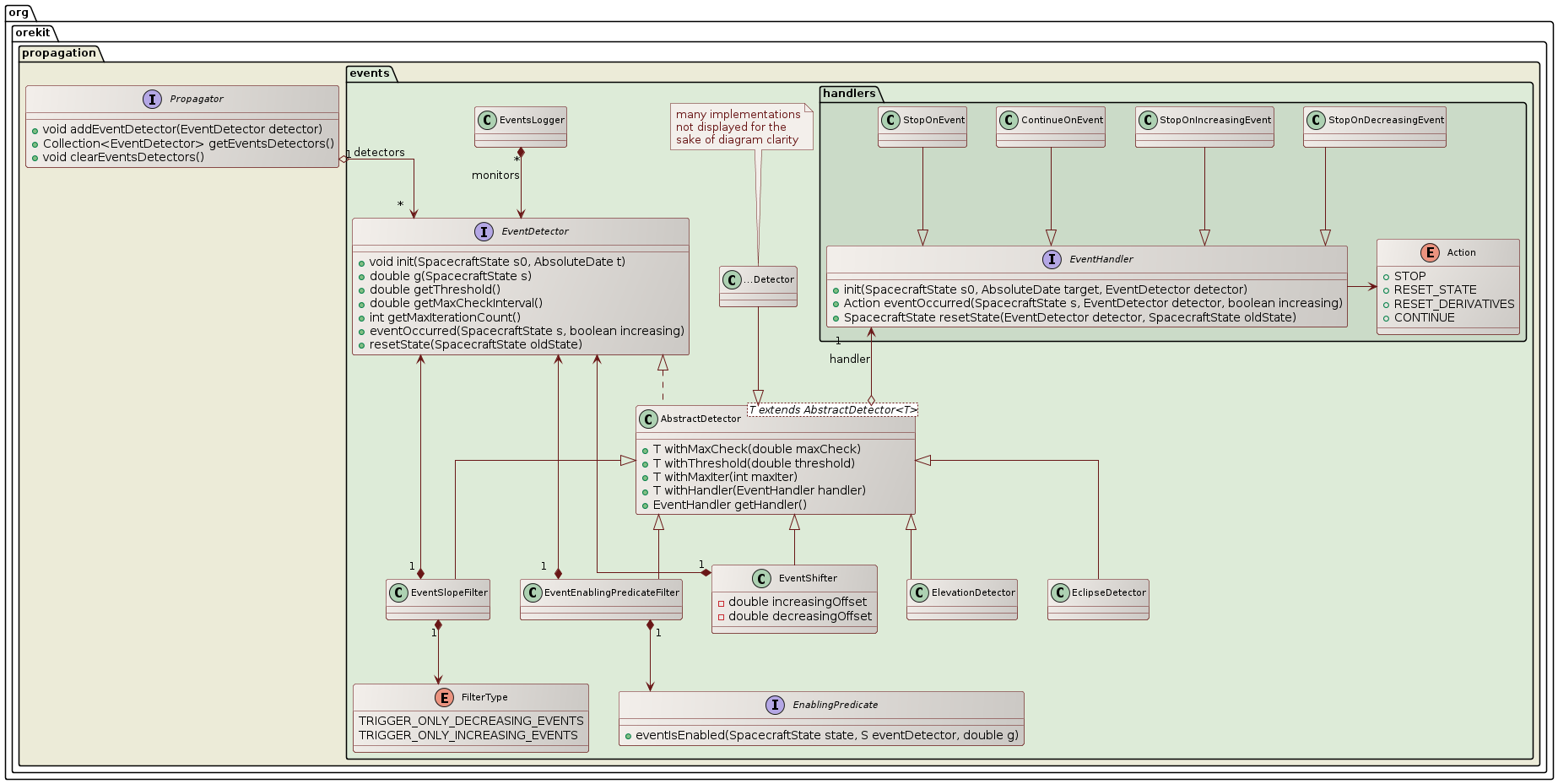Click the STOP enum value

(x=1409, y=276)
